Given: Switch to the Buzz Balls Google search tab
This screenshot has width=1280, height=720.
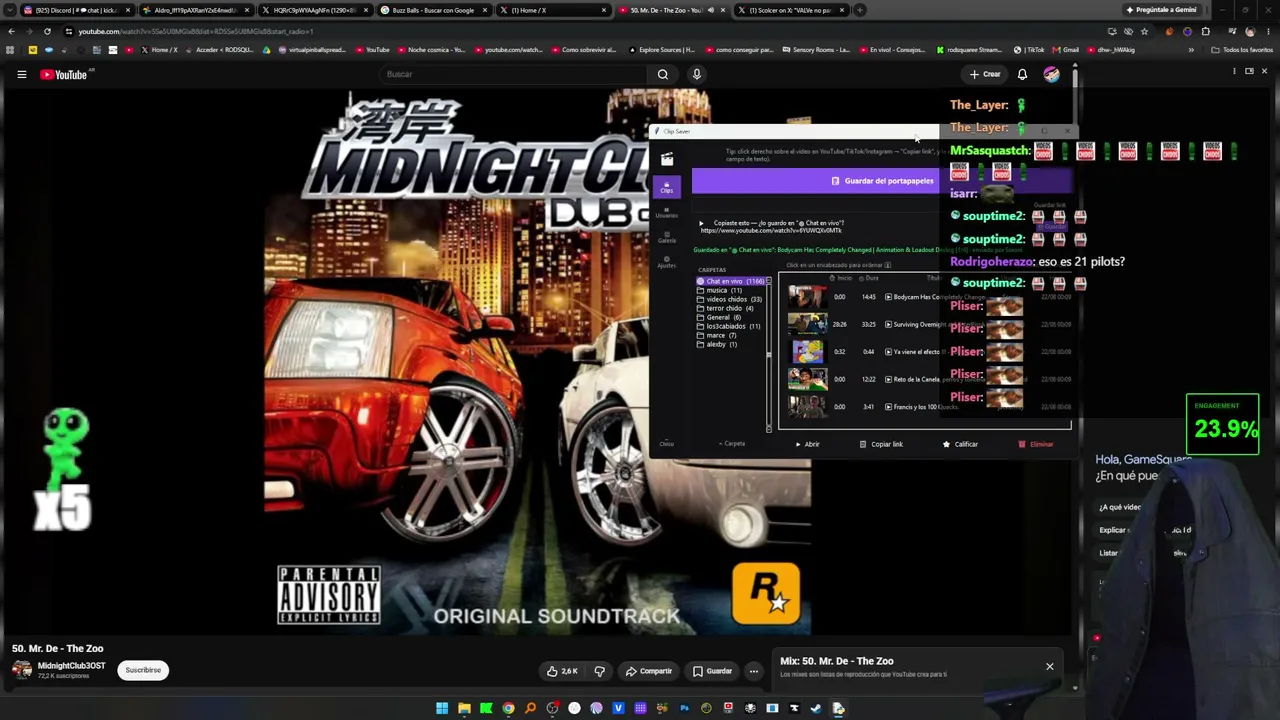Looking at the screenshot, I should click(x=433, y=10).
